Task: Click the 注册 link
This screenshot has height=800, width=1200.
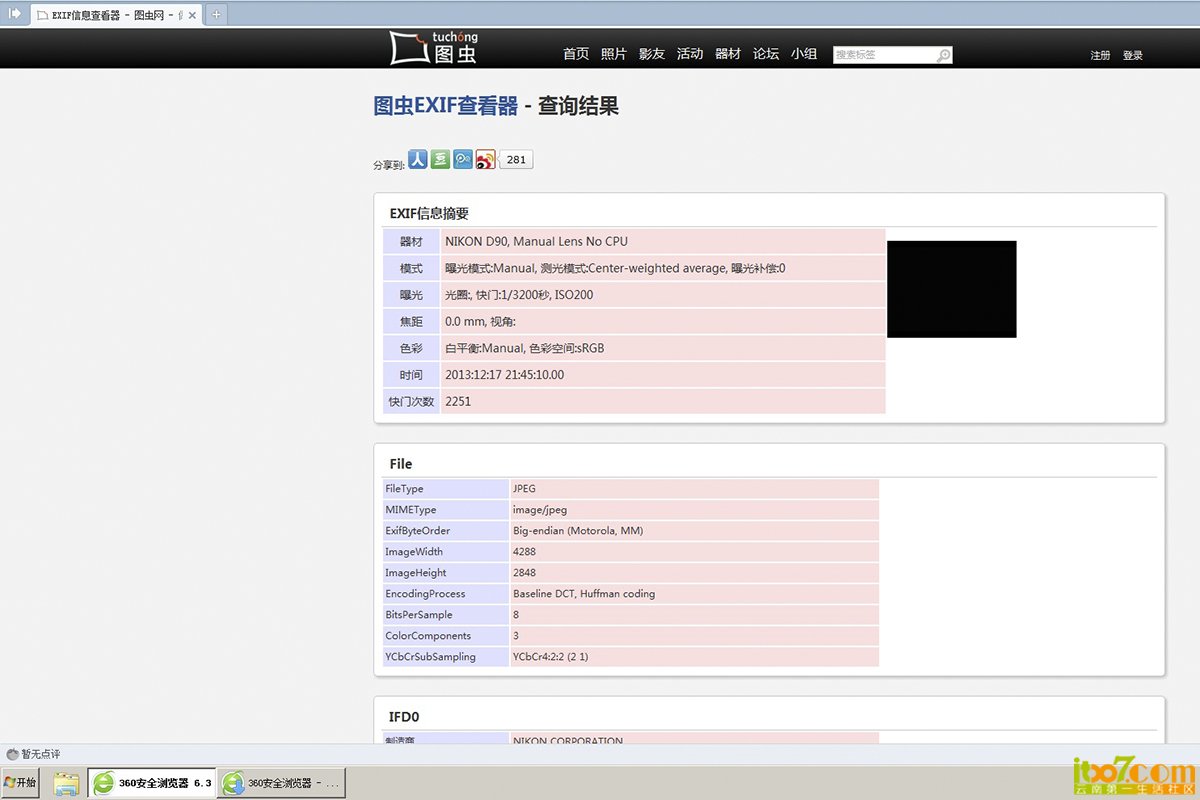Action: click(x=1100, y=56)
